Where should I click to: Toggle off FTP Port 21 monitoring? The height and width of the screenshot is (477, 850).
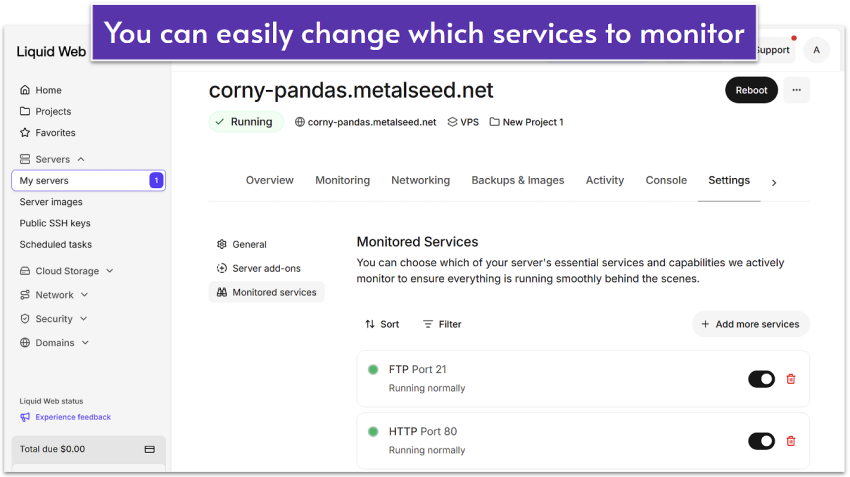coord(761,379)
